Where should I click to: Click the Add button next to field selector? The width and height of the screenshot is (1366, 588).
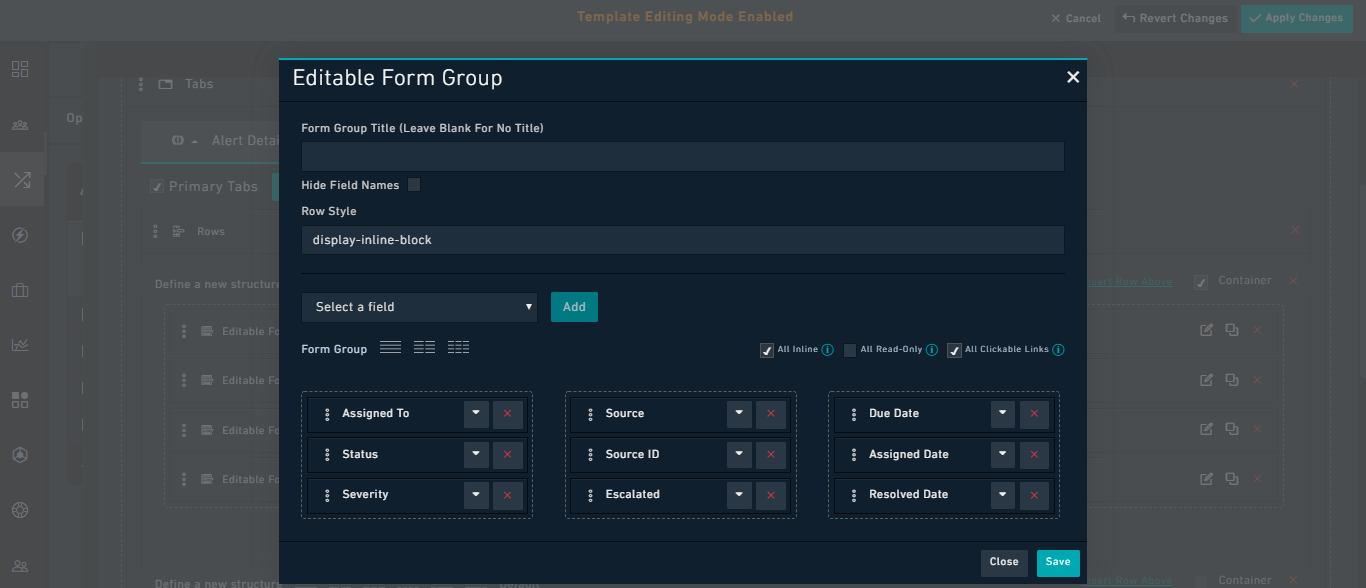pyautogui.click(x=573, y=306)
